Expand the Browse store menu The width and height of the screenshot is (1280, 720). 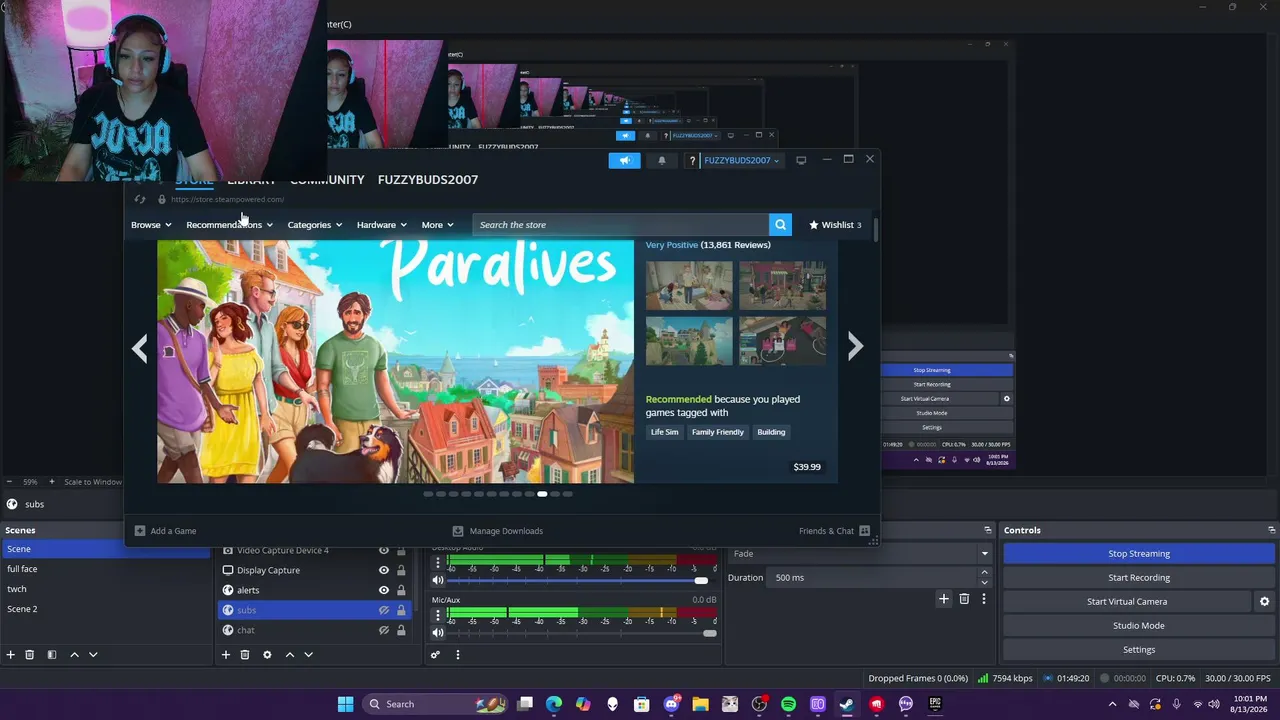[x=150, y=225]
